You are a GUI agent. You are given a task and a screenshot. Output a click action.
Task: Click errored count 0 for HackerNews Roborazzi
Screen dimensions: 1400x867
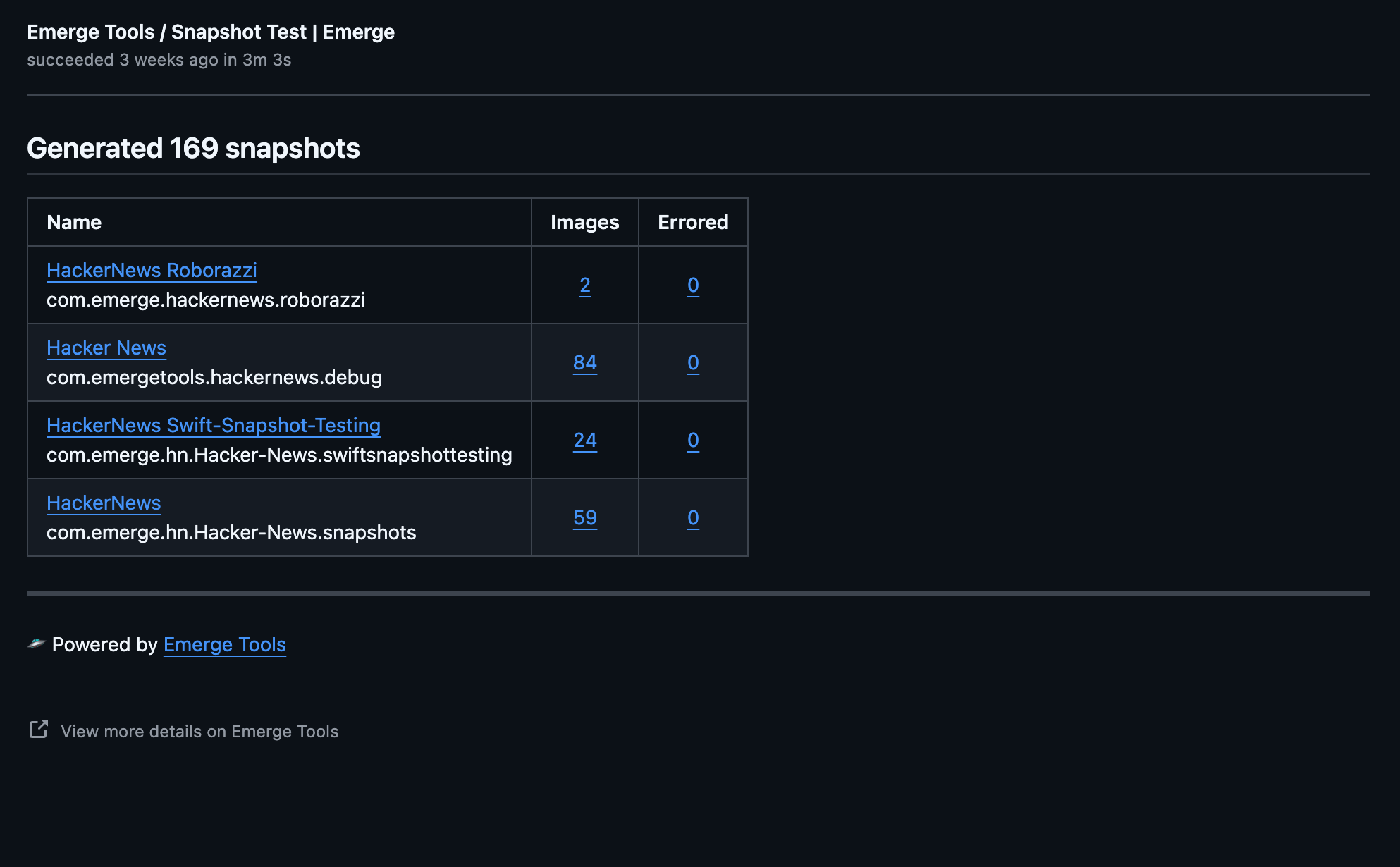pos(692,285)
